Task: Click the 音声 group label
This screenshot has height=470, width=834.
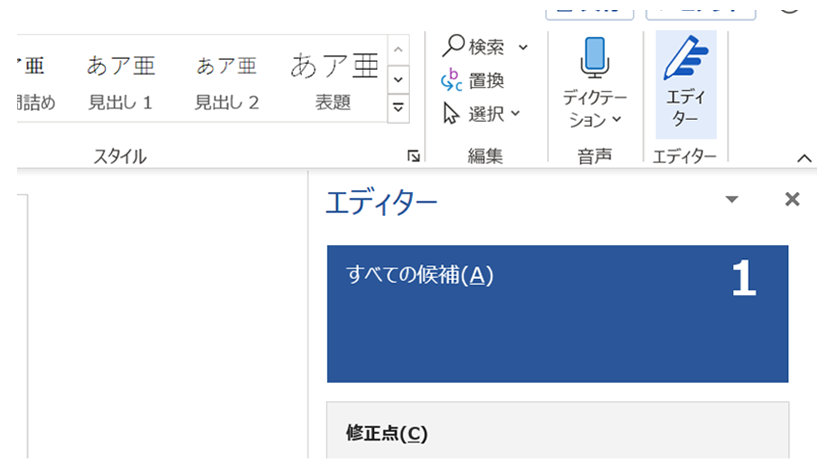Action: click(x=594, y=156)
